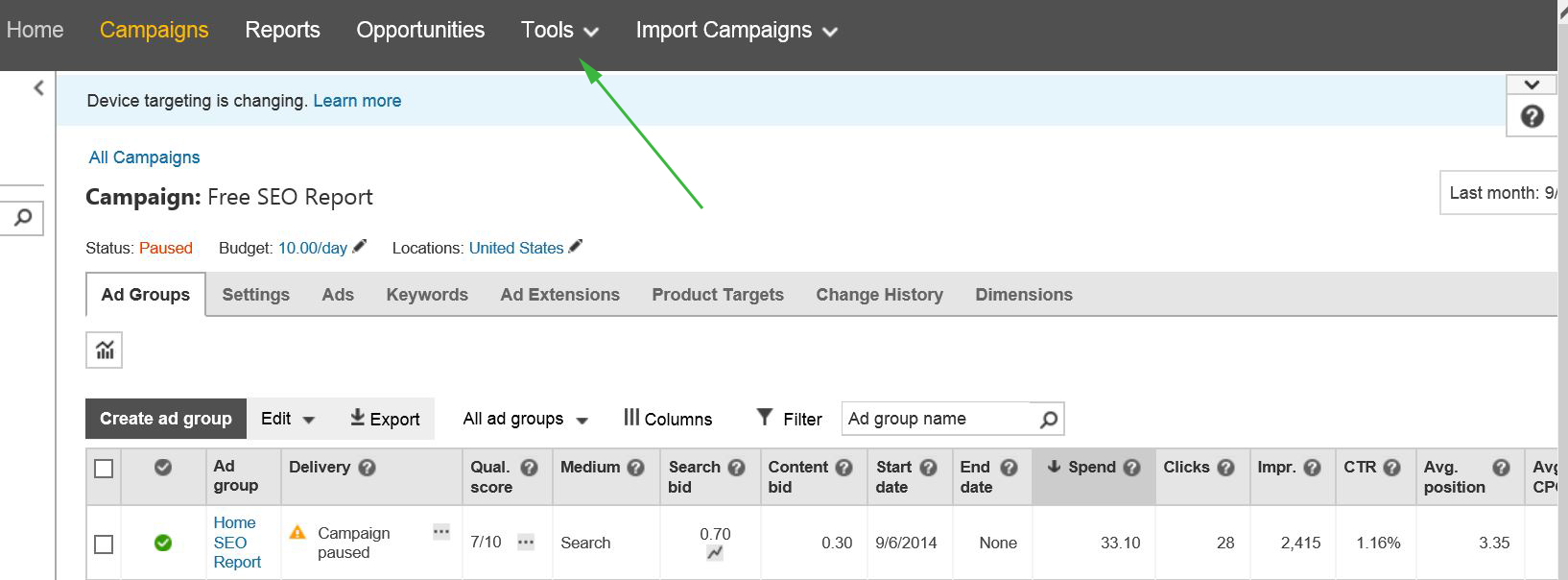The image size is (1568, 580).
Task: Follow the Learn more link
Action: coord(357,101)
